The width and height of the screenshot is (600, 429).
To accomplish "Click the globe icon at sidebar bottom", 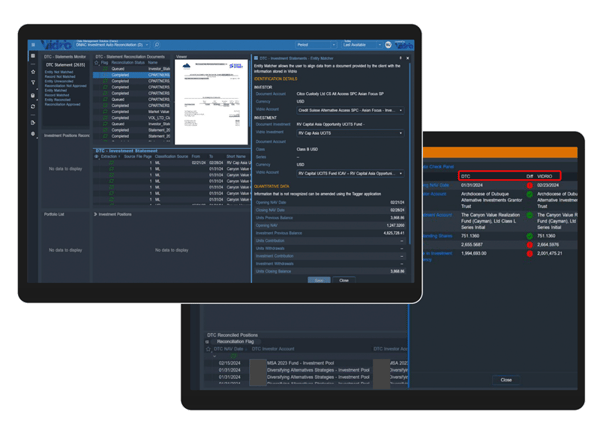I will [x=33, y=134].
